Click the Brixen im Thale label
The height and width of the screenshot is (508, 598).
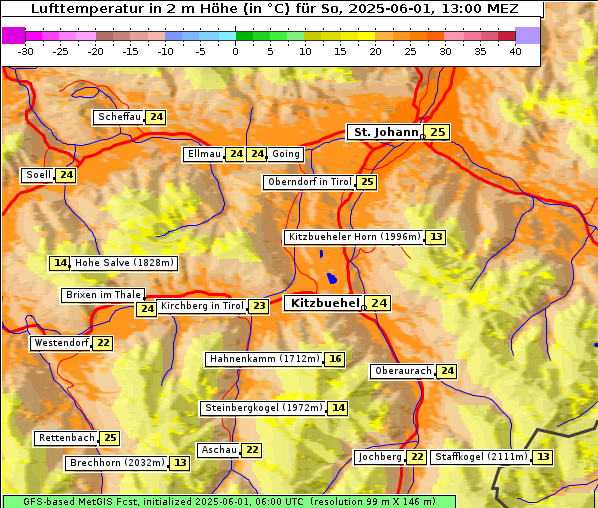[103, 295]
